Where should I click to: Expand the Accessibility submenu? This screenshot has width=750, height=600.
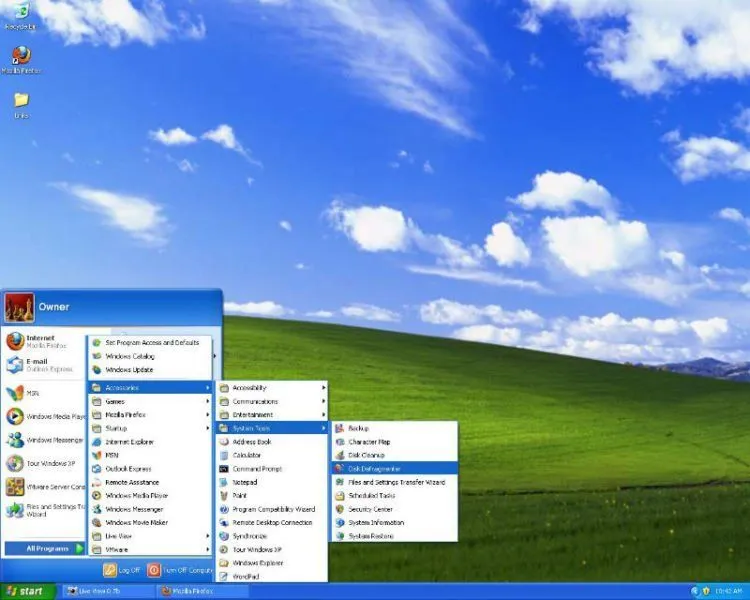(x=271, y=388)
